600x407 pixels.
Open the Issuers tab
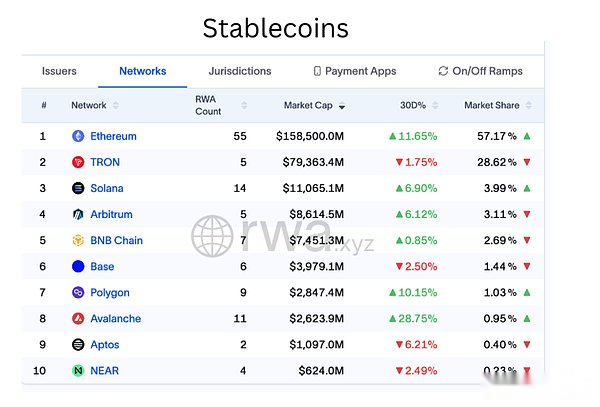(x=59, y=71)
